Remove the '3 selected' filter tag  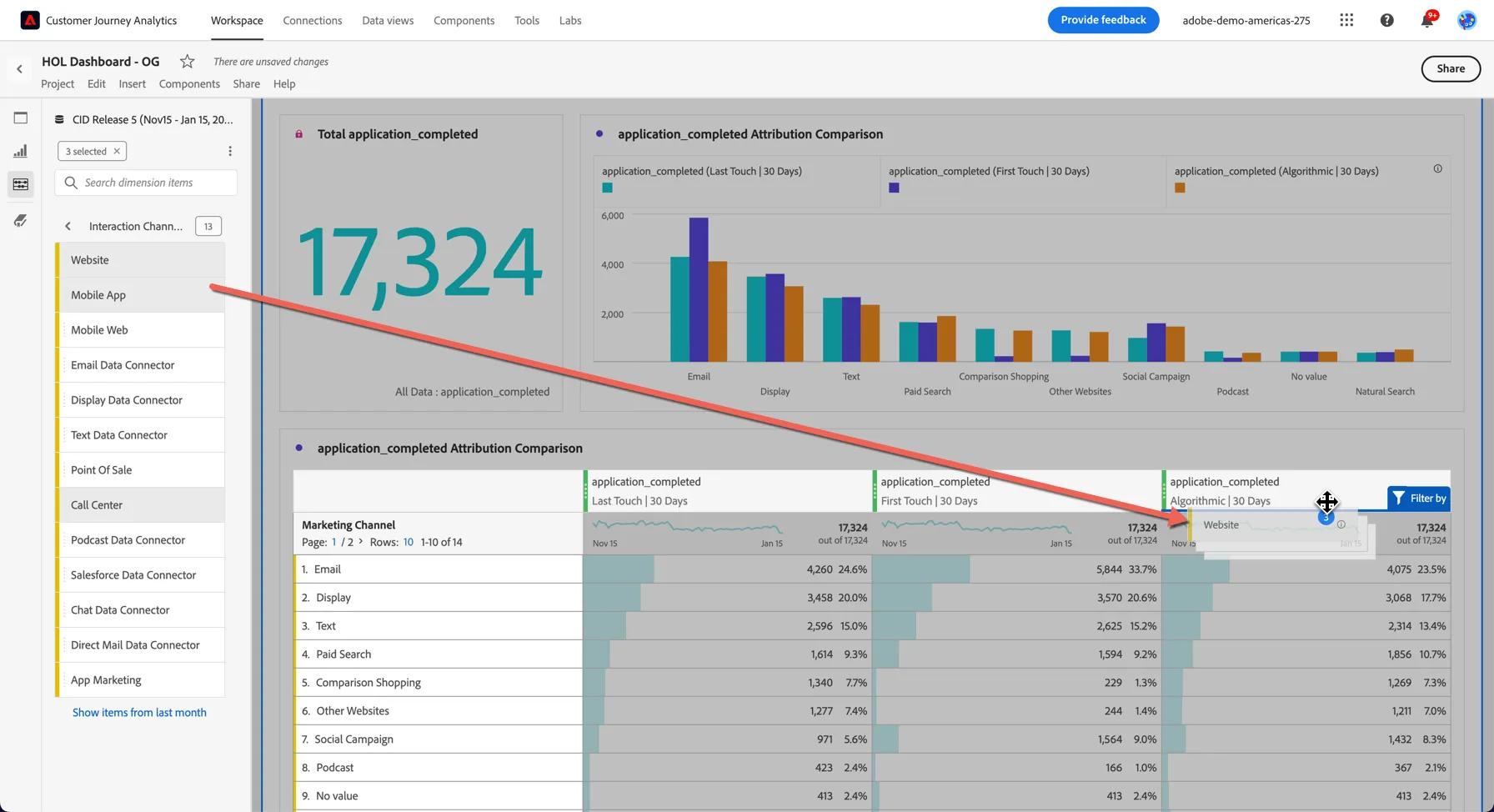click(117, 151)
